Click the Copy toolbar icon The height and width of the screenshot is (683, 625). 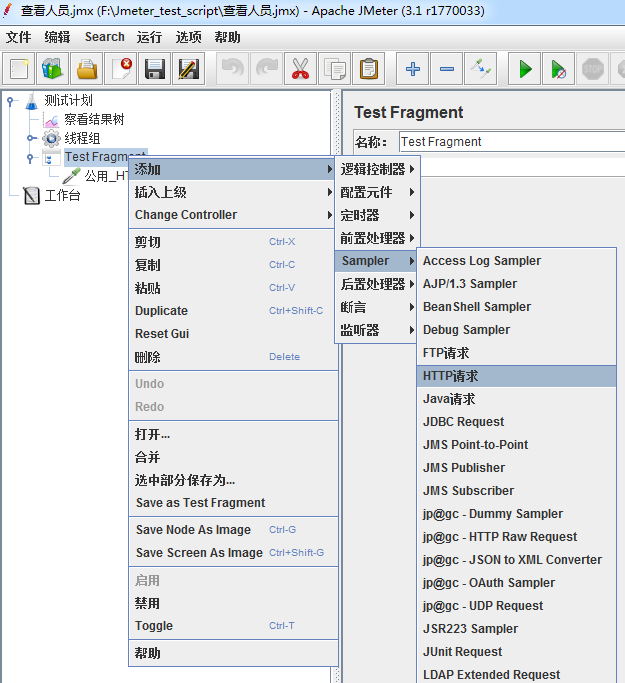(334, 69)
